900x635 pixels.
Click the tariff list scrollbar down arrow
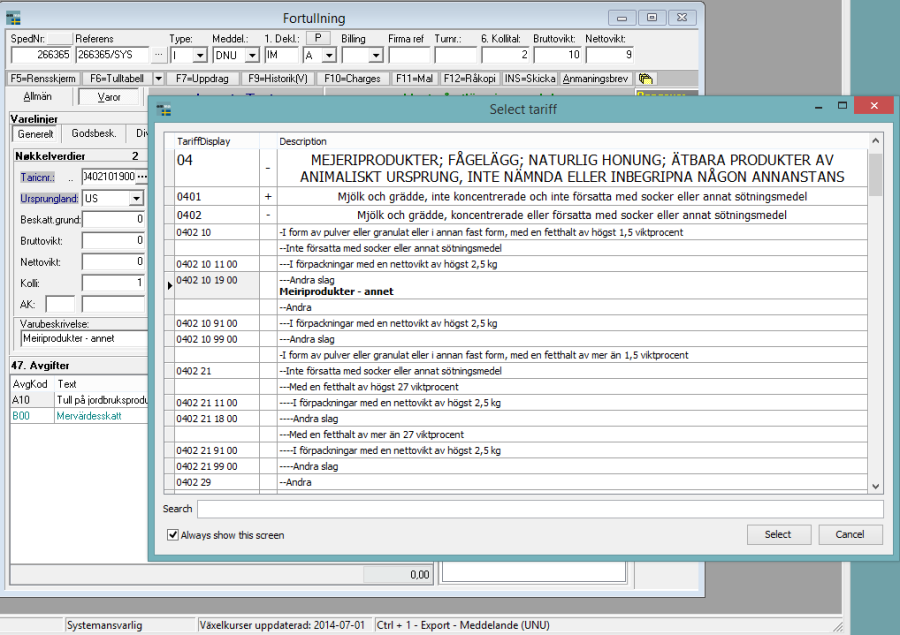[x=876, y=485]
